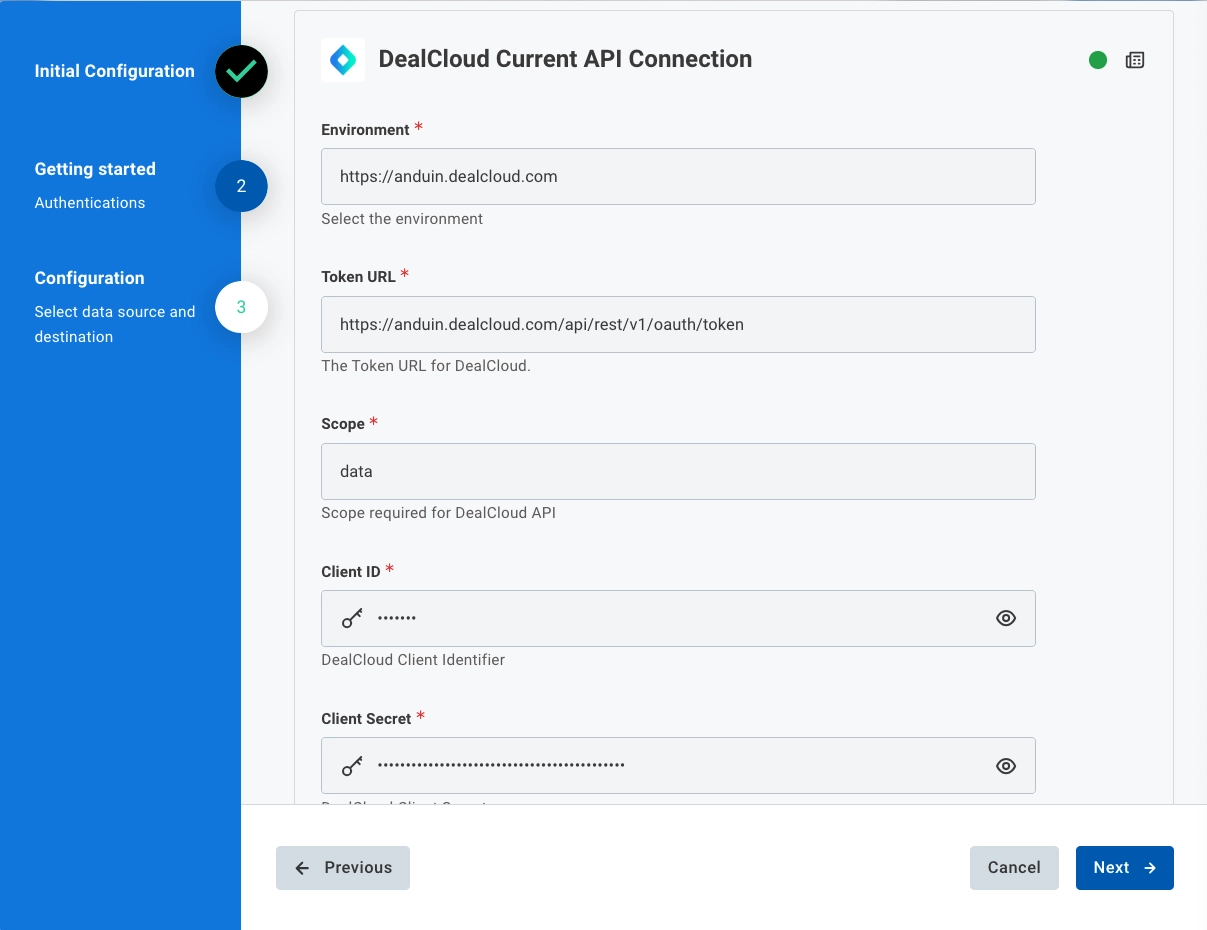Click the 'Select the environment' hint text
This screenshot has height=930, width=1207.
coord(402,219)
